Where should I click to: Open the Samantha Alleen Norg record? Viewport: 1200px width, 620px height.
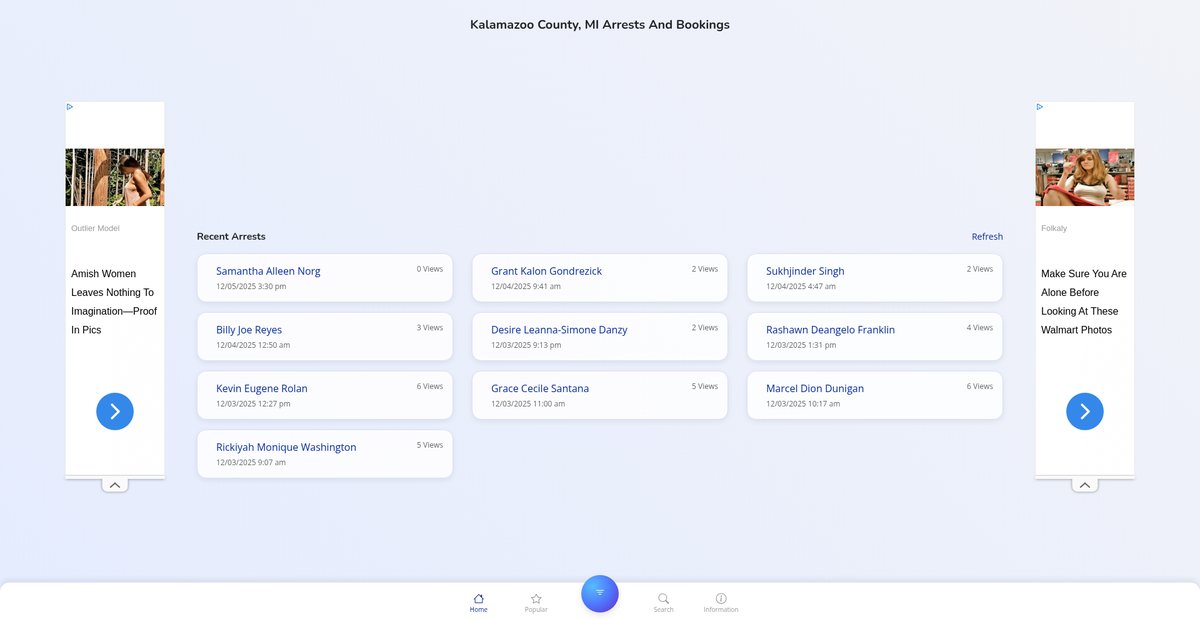pyautogui.click(x=268, y=271)
